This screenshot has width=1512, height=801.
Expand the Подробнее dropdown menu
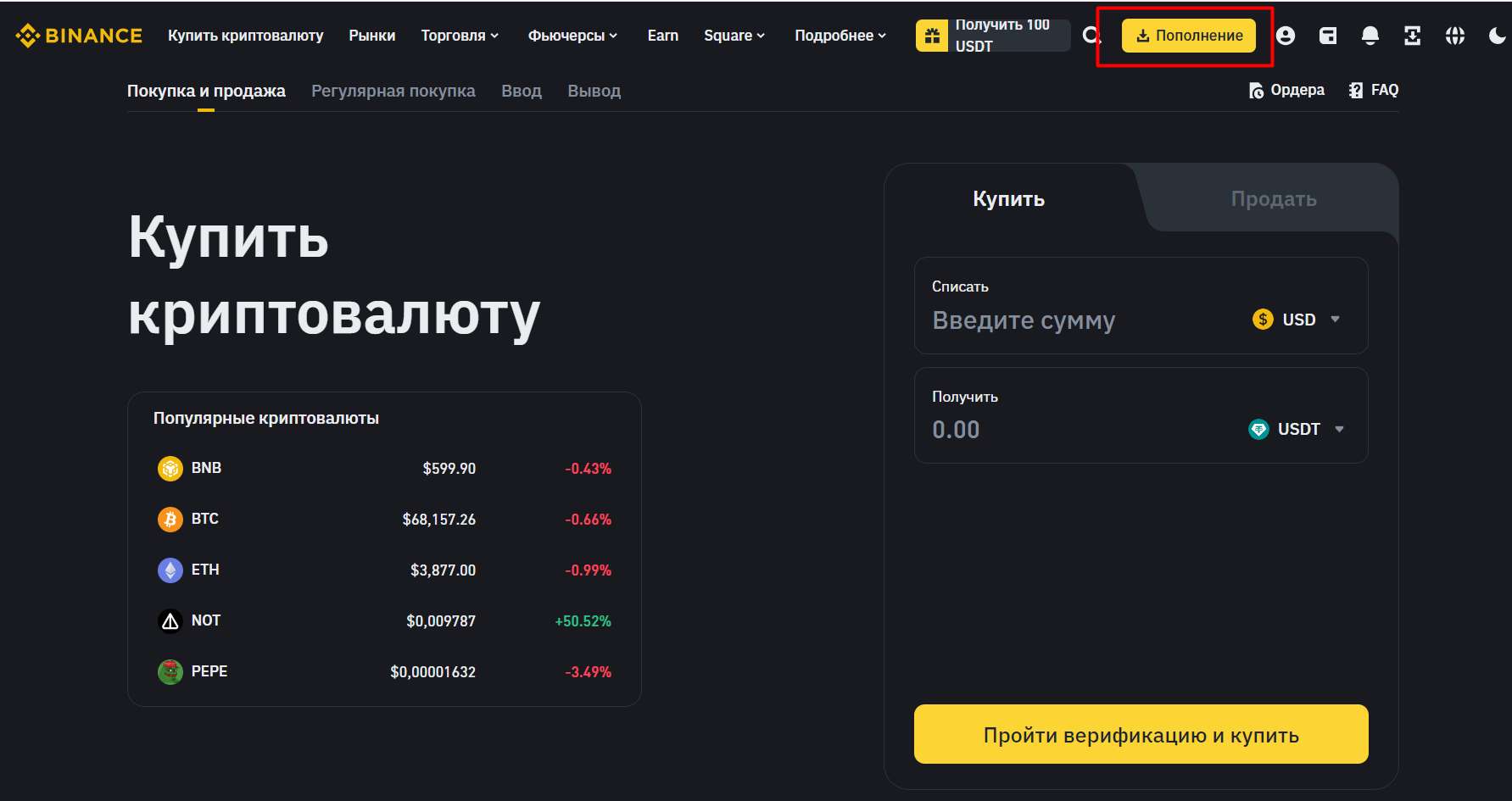tap(840, 36)
